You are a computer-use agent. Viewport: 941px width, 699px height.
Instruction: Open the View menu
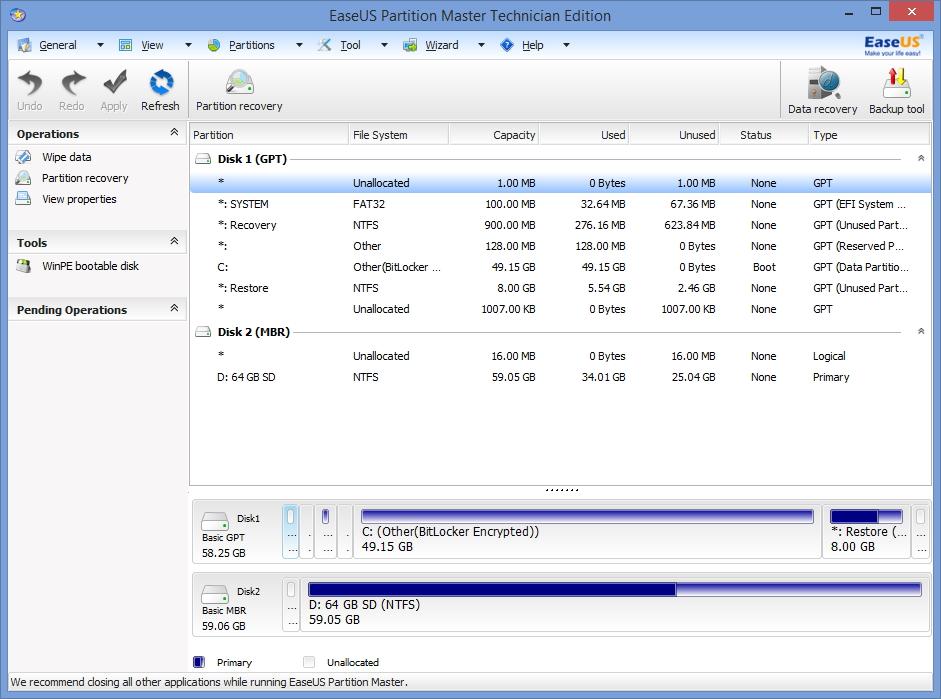click(x=152, y=45)
